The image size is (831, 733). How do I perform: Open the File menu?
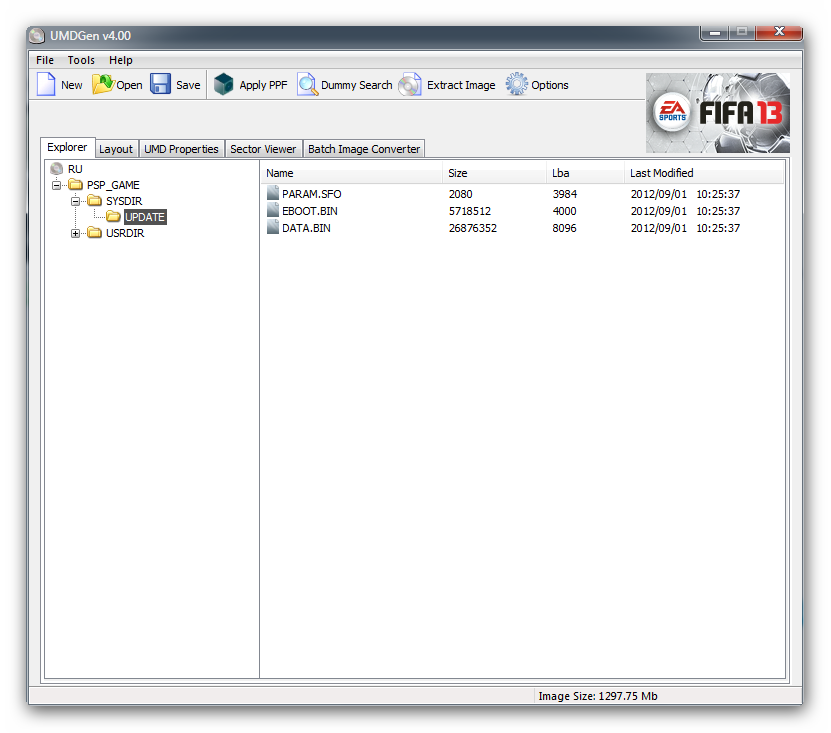coord(45,60)
